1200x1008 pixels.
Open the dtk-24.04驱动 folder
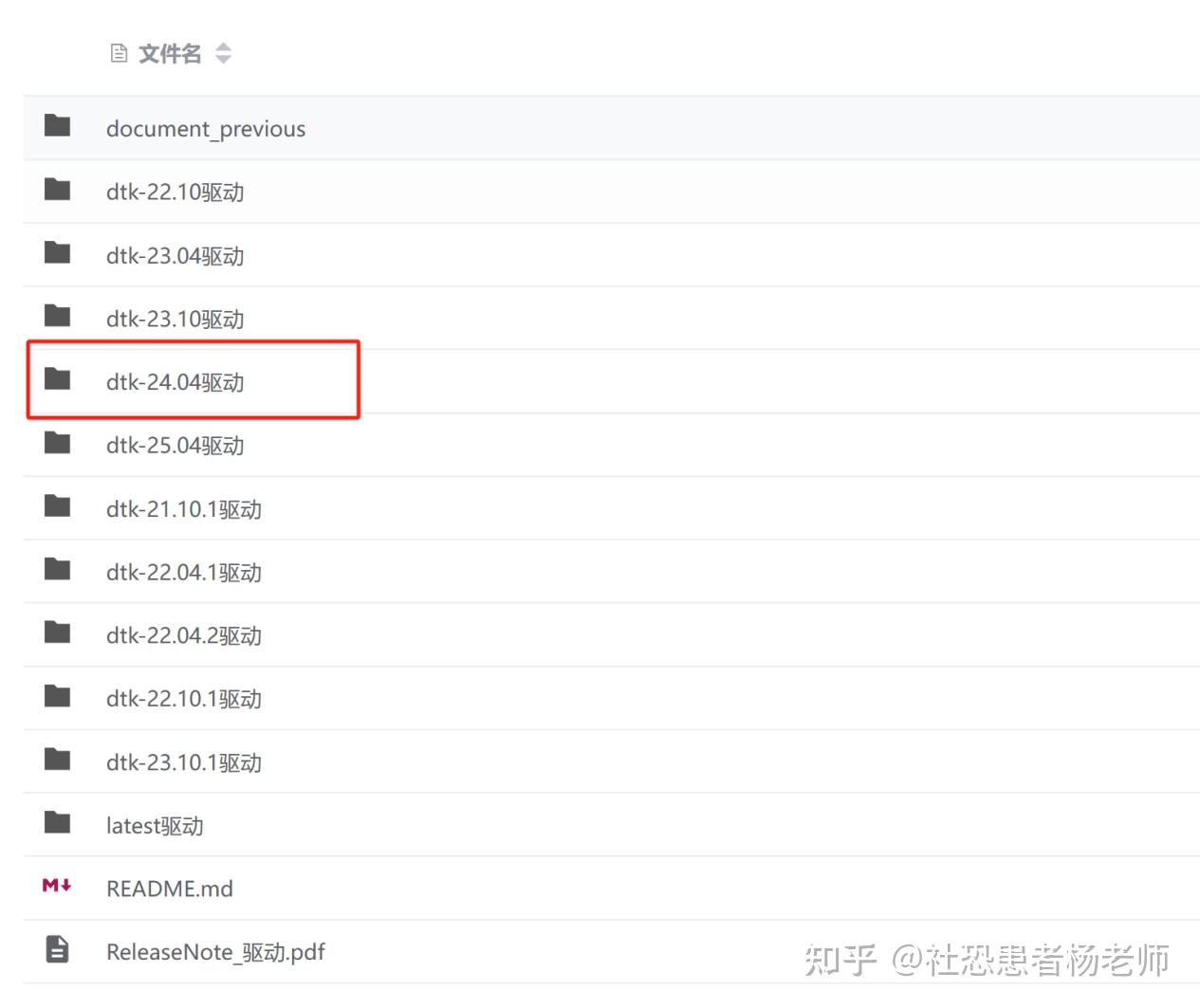(x=175, y=382)
